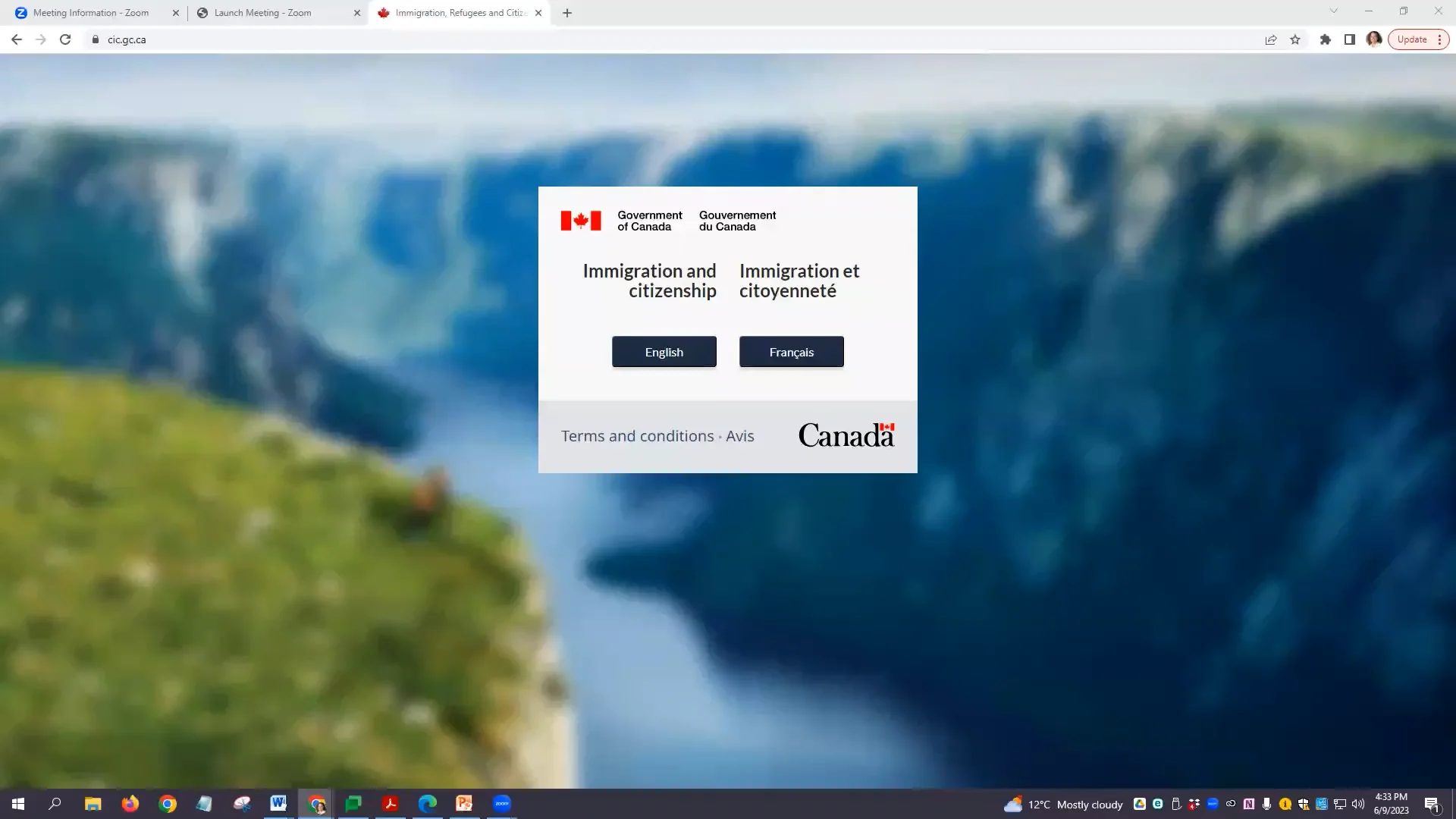Image resolution: width=1456 pixels, height=819 pixels.
Task: Click the safely remove USB tray icon
Action: (x=1176, y=804)
